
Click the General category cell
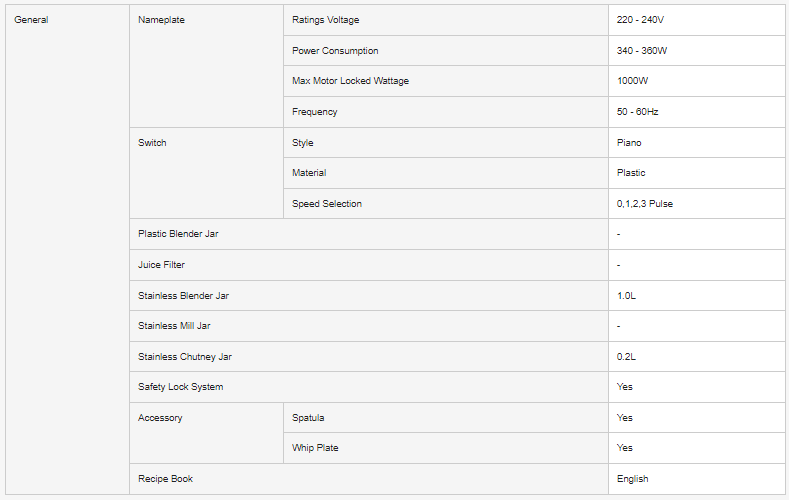coord(31,20)
